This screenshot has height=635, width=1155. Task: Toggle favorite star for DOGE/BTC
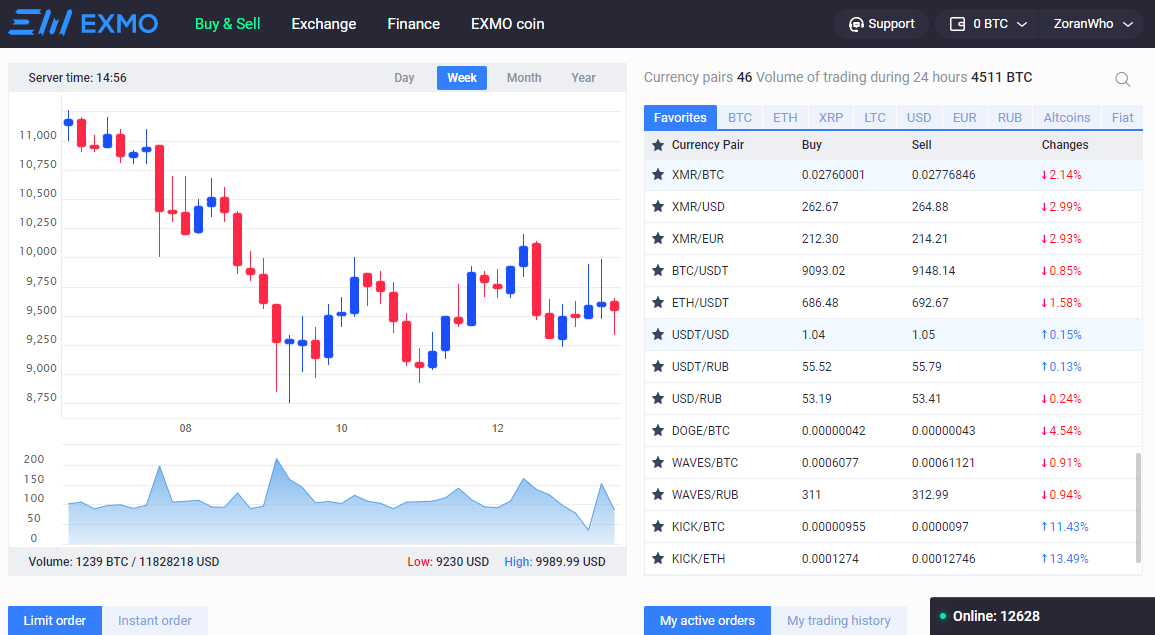658,430
